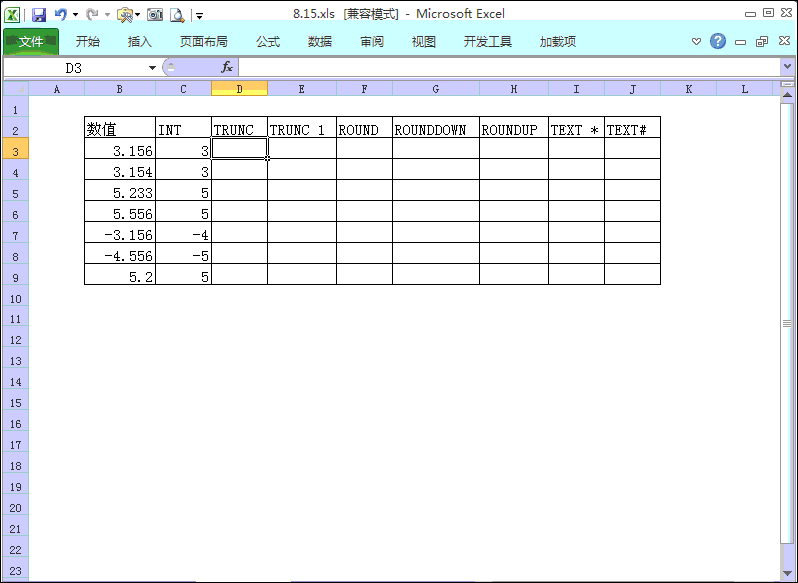Click into the formula bar
The image size is (798, 583).
(509, 67)
